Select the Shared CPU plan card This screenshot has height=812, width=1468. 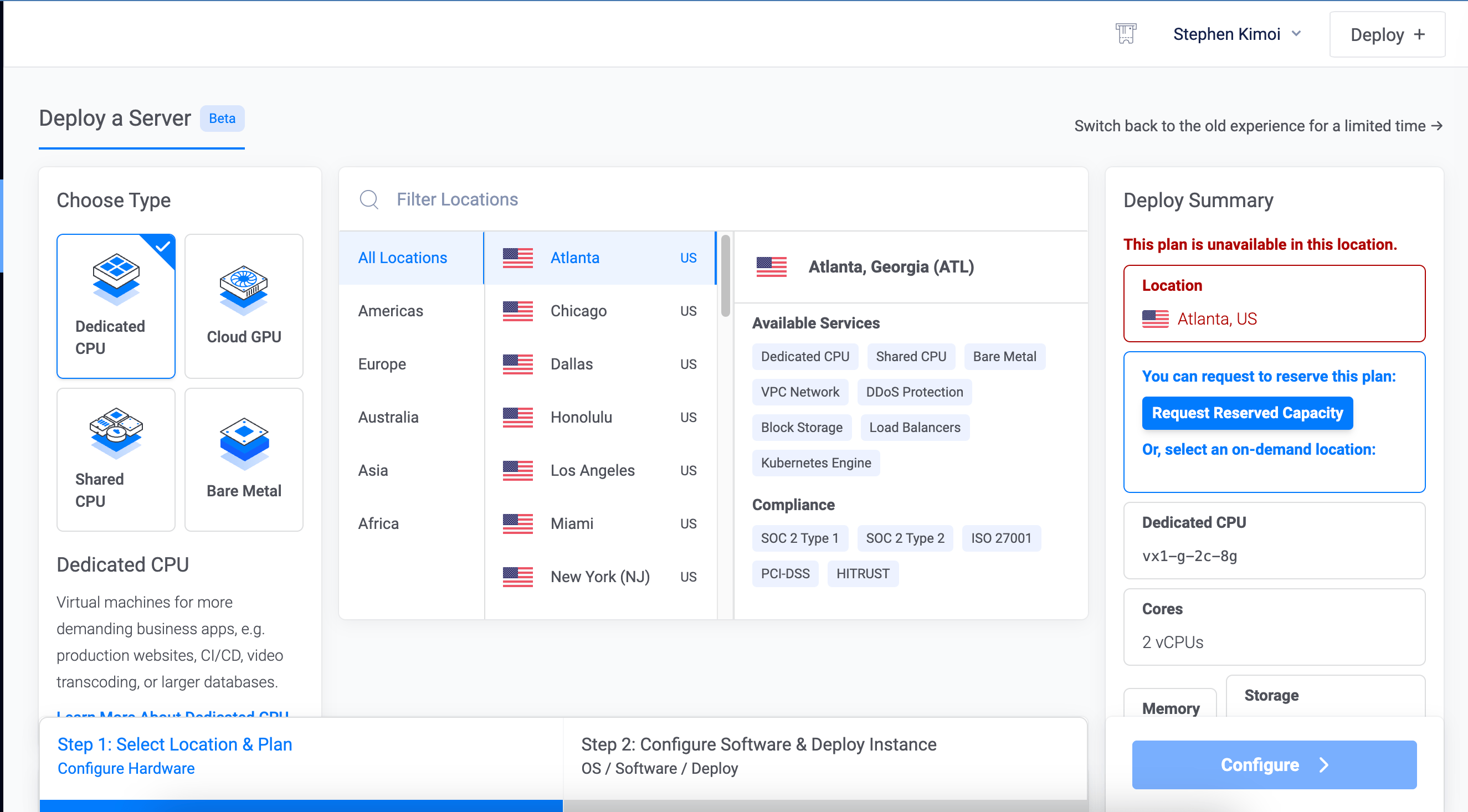pyautogui.click(x=116, y=459)
